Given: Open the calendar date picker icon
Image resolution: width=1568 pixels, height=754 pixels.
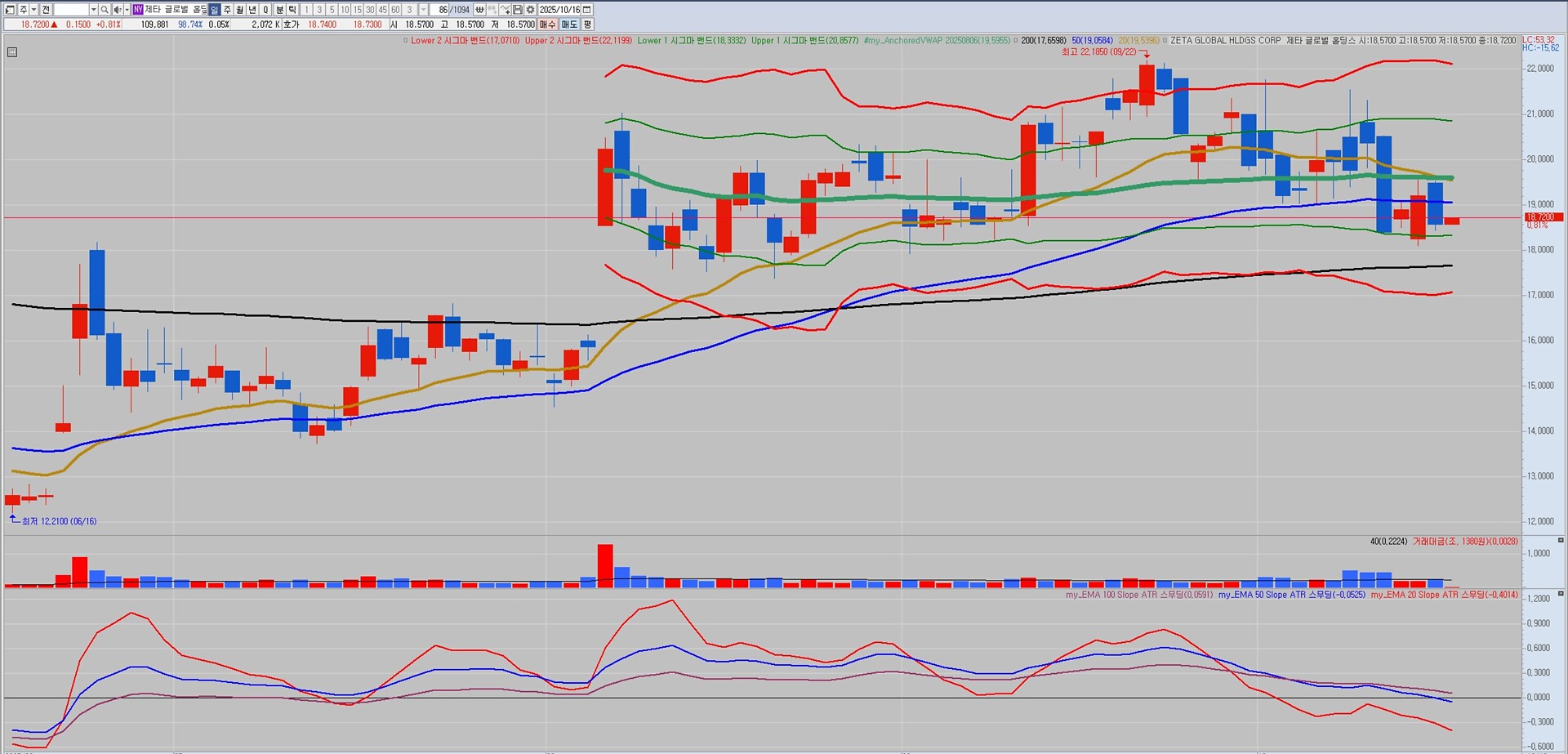Looking at the screenshot, I should point(587,10).
